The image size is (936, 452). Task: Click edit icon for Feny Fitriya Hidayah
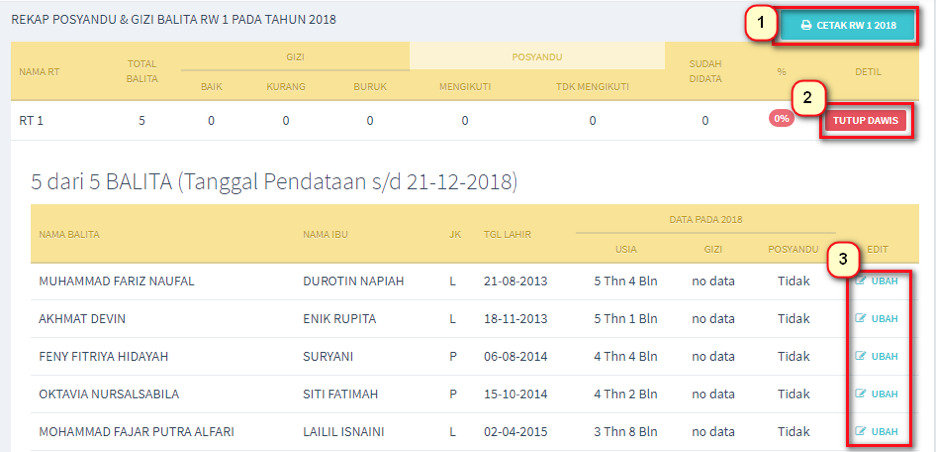point(860,356)
